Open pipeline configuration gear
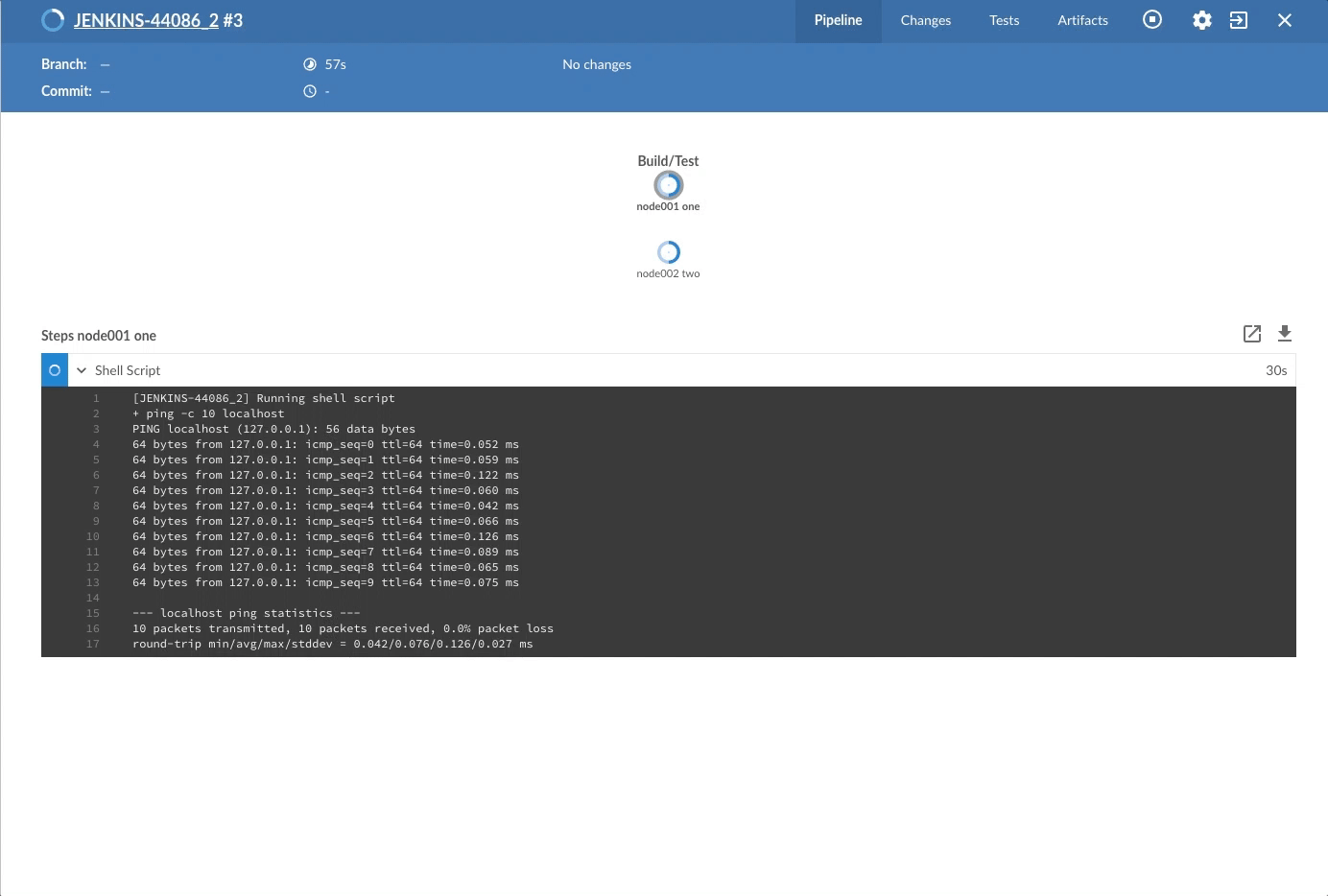This screenshot has height=896, width=1328. point(1202,20)
